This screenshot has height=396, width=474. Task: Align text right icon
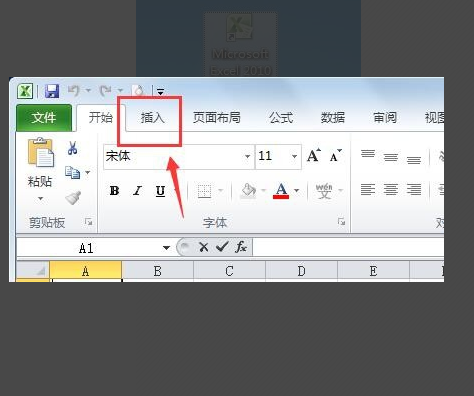414,190
